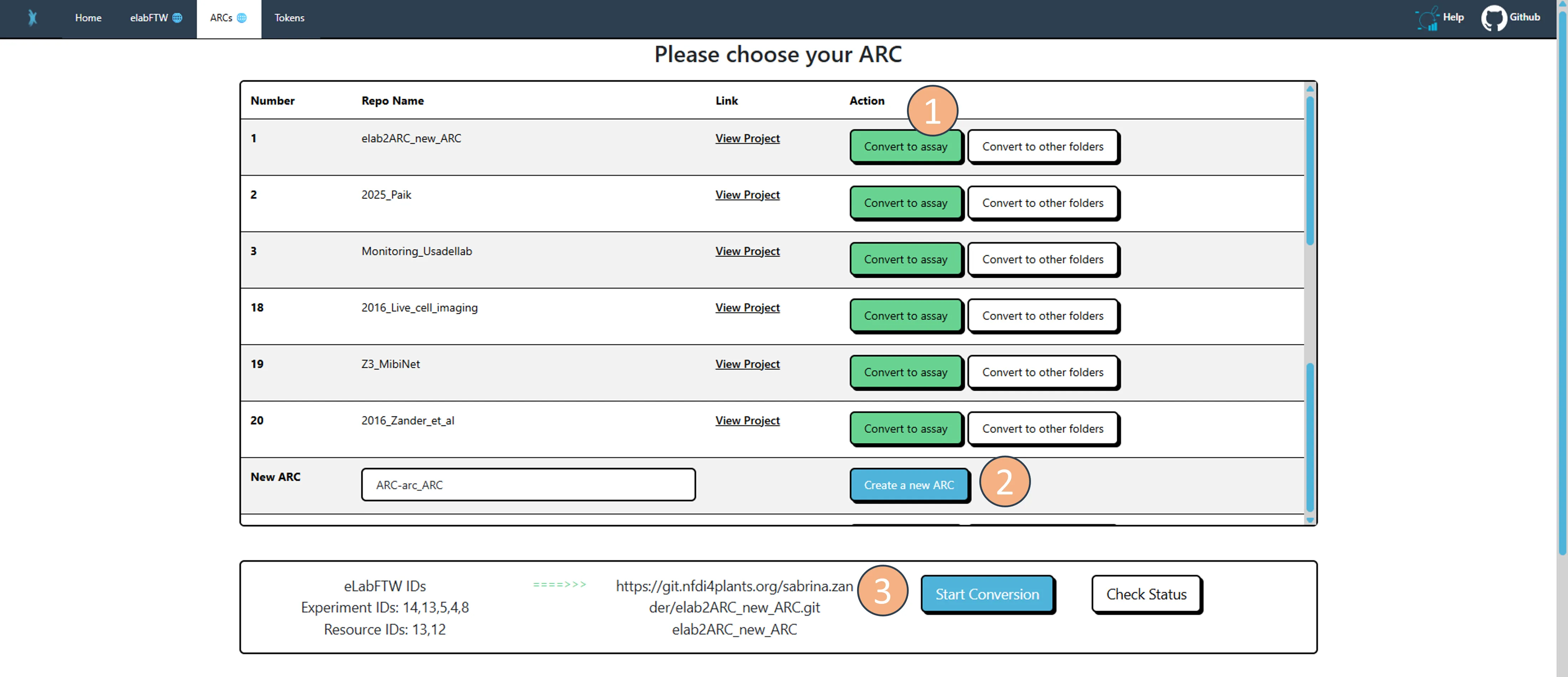Convert 2016_Zander_et_al to assay
Image resolution: width=1568 pixels, height=677 pixels.
[905, 429]
